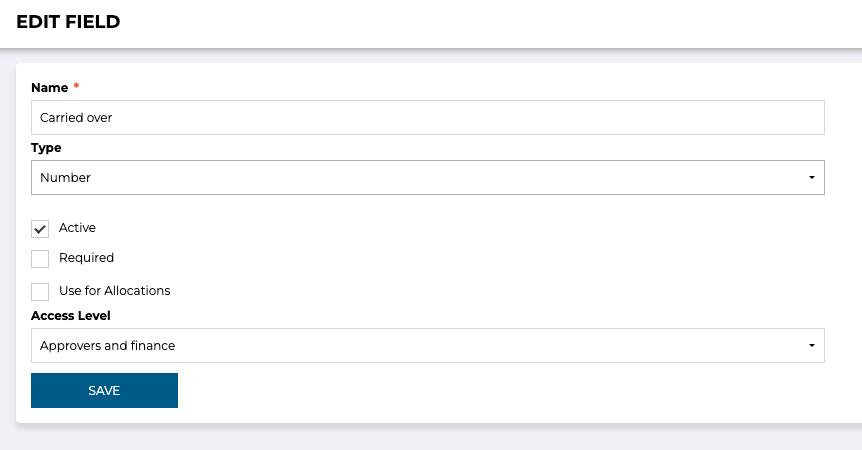Image resolution: width=862 pixels, height=450 pixels.
Task: Click the red required asterisk beside Name
Action: click(76, 87)
